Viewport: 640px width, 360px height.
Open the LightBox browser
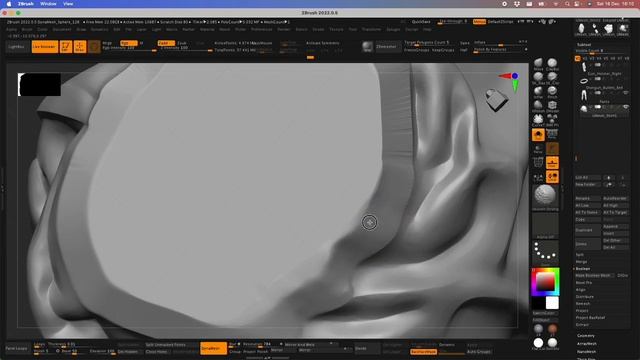[17, 47]
